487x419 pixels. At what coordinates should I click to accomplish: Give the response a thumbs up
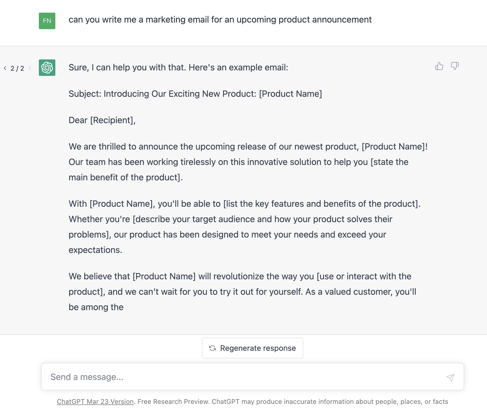point(439,66)
